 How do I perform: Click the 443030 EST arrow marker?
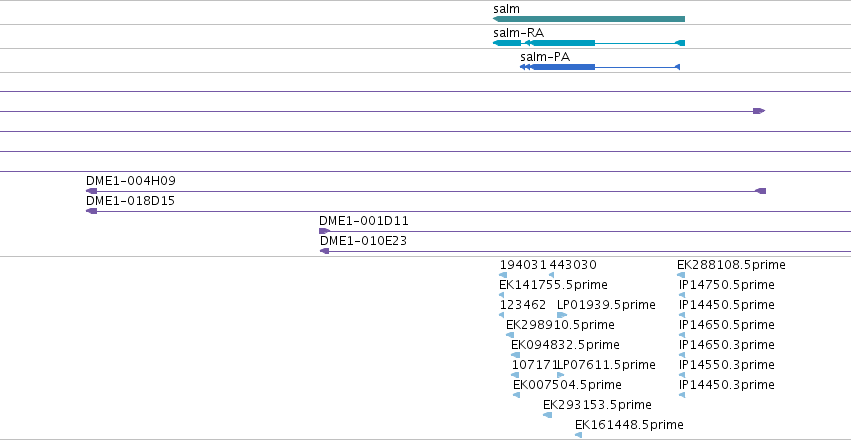(x=551, y=275)
